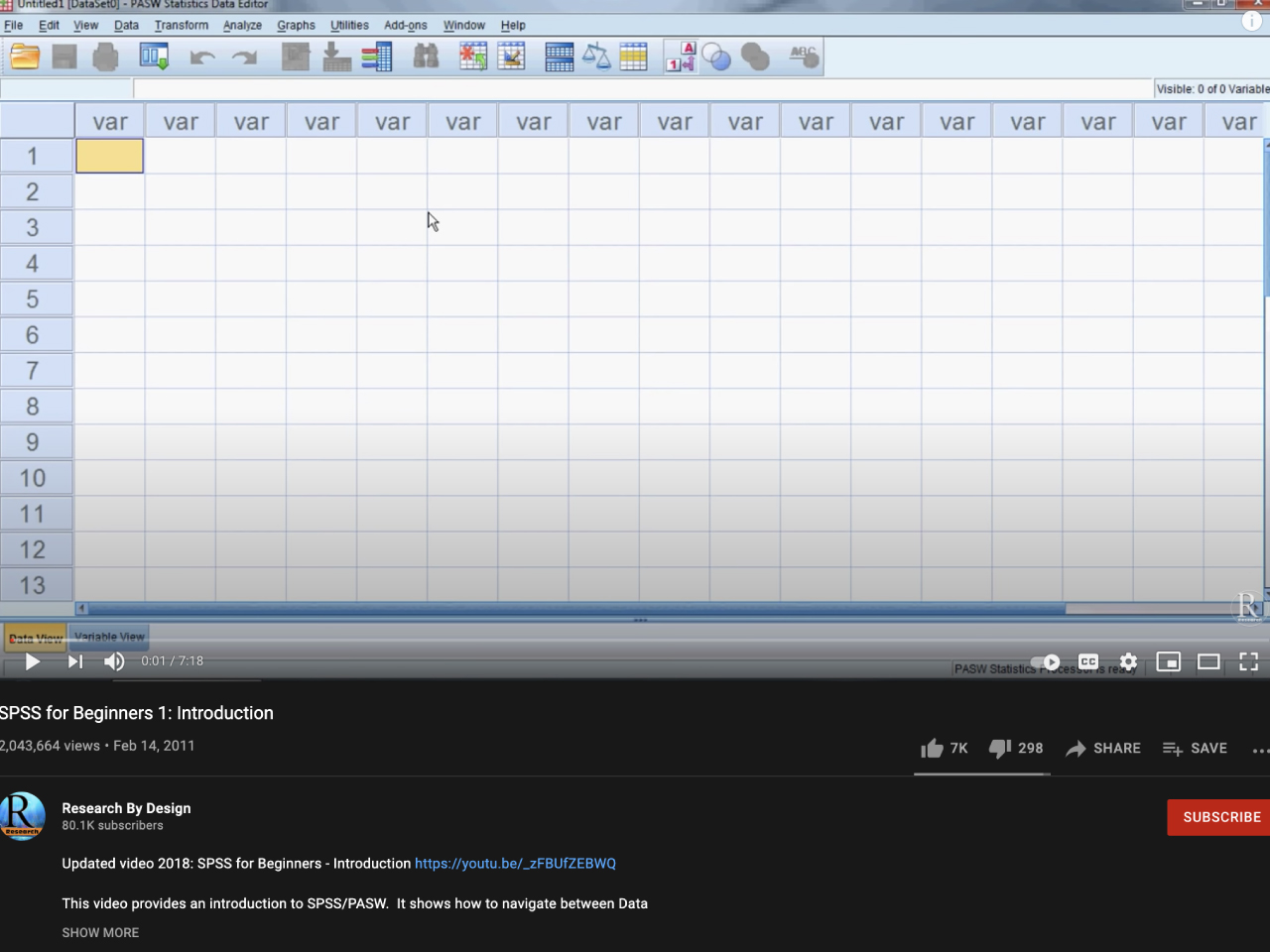1270x952 pixels.
Task: Click the Insert cases toolbar icon
Action: tap(473, 58)
